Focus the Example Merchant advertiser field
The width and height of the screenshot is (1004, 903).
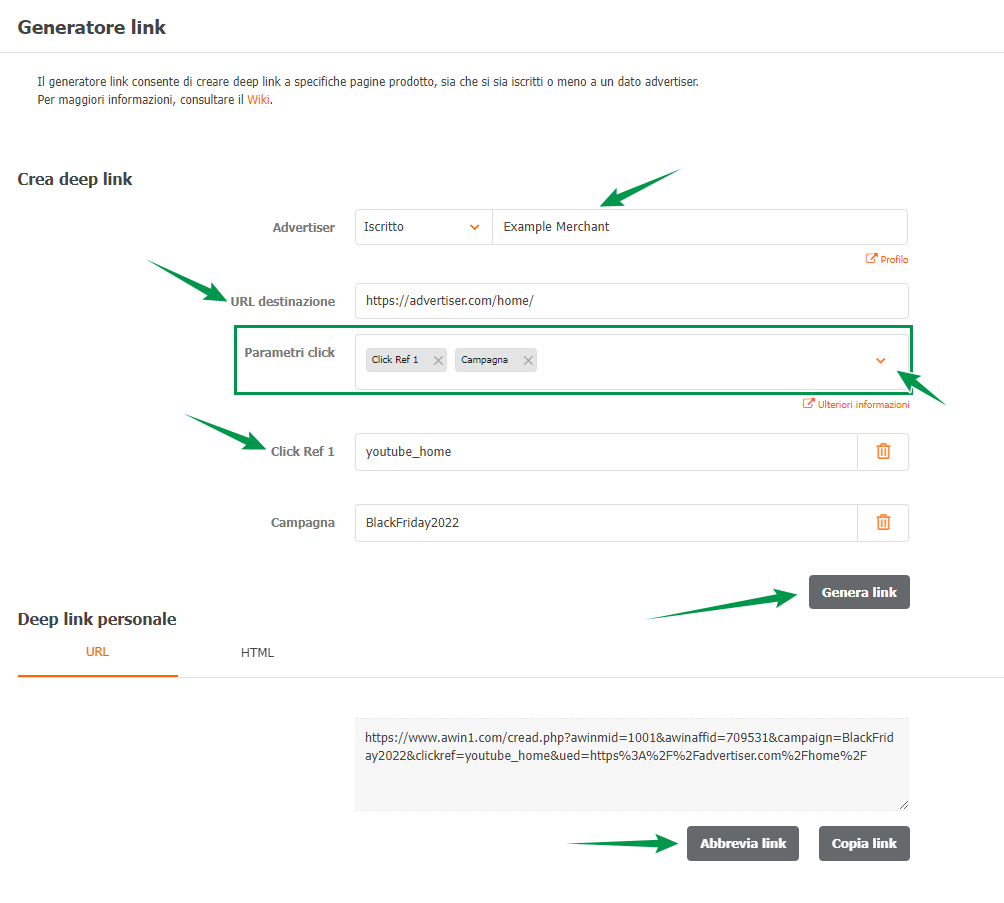699,227
